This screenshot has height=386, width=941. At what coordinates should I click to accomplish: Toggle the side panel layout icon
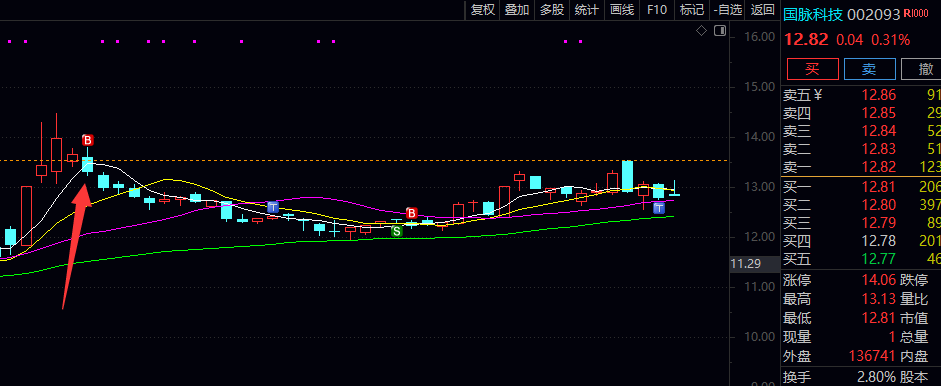tap(720, 31)
